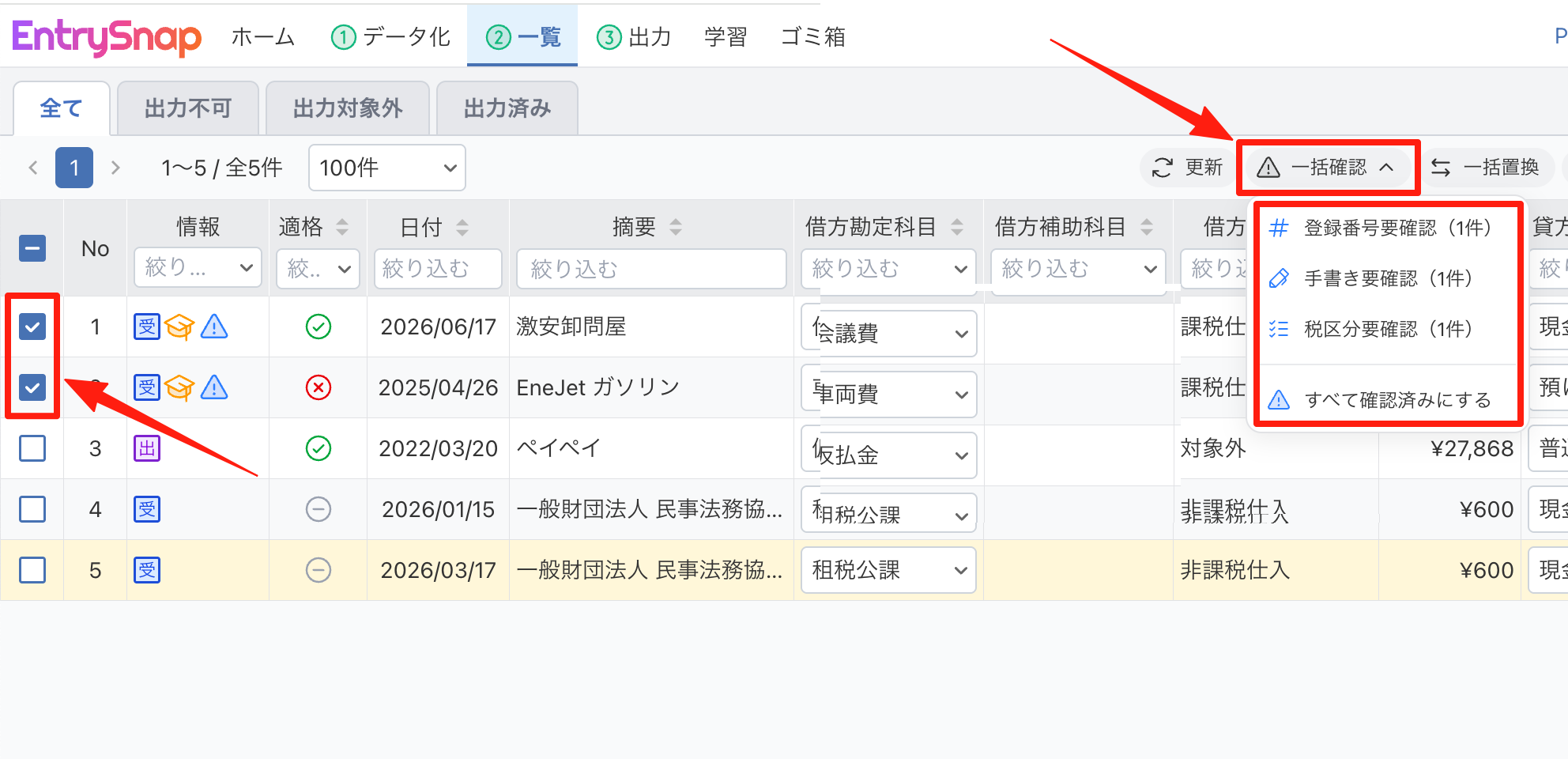Select 税区分要確認 (1件) menu option
The height and width of the screenshot is (759, 1568).
(1387, 329)
